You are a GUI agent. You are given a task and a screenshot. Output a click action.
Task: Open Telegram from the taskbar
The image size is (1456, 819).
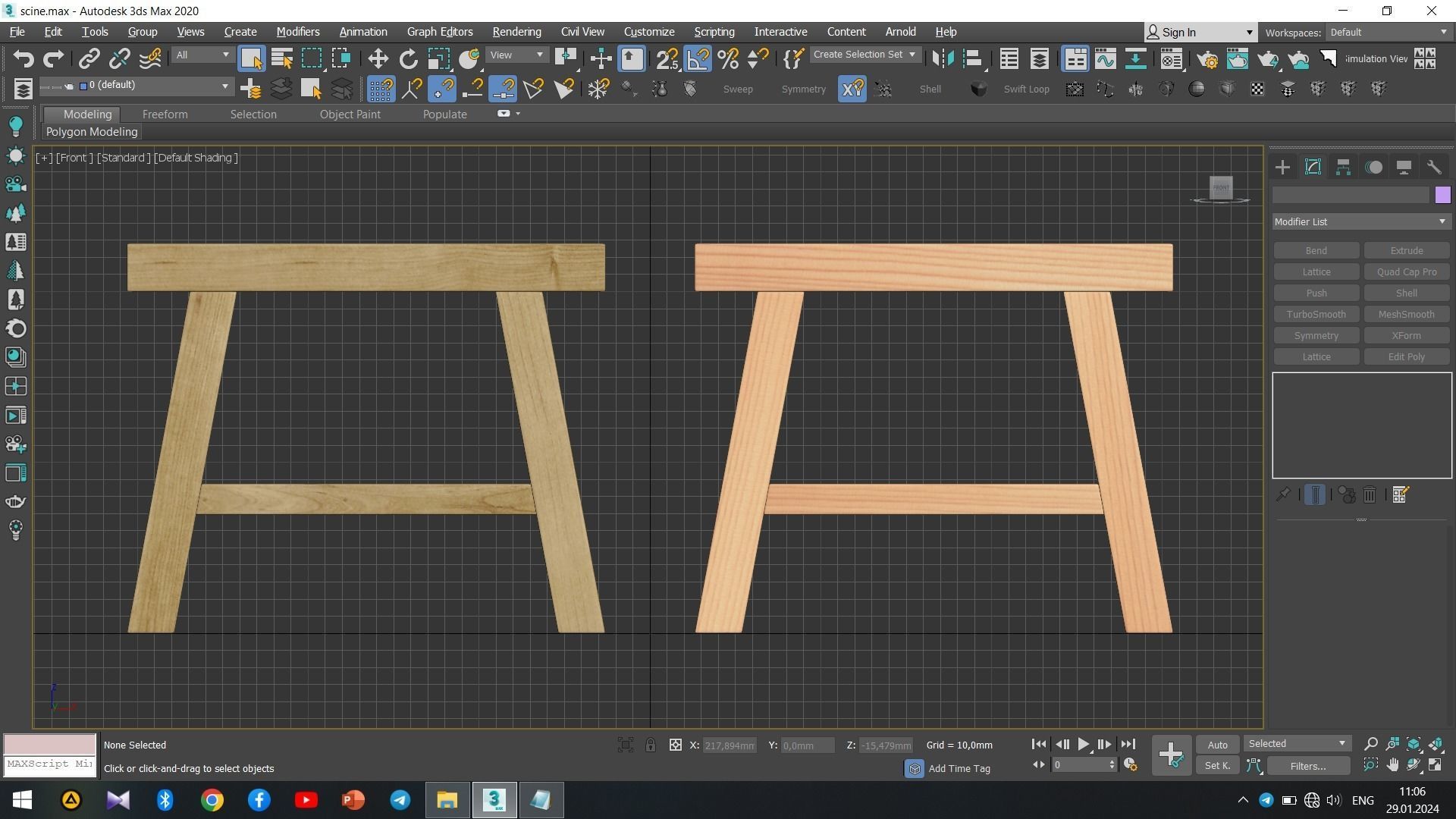pos(400,800)
